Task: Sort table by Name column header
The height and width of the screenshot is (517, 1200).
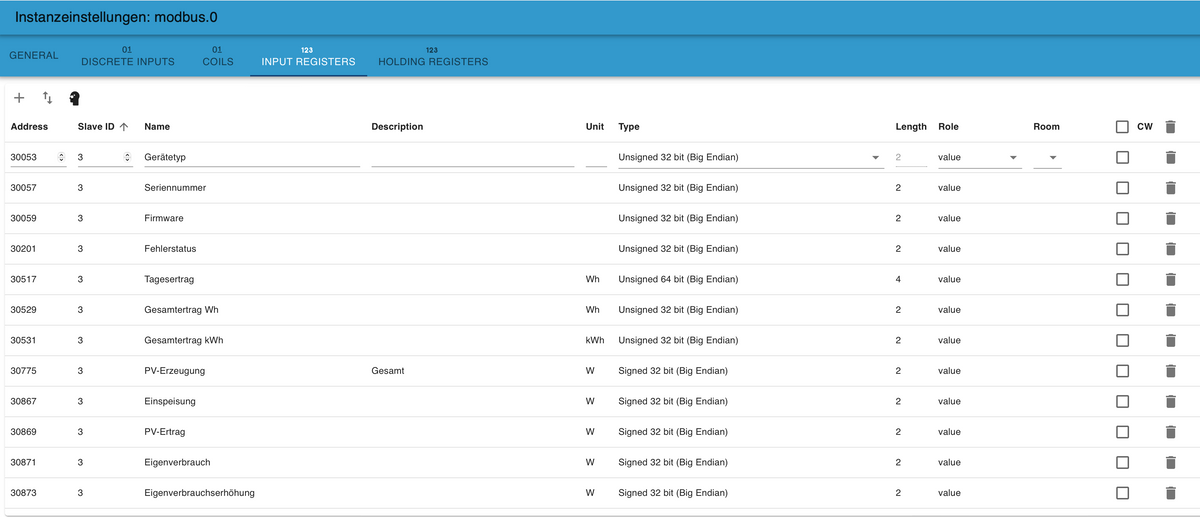Action: tap(157, 127)
